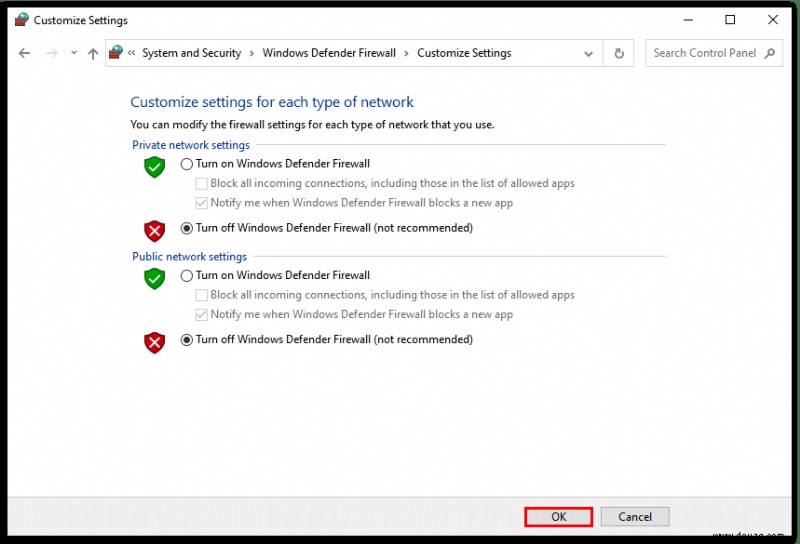The image size is (800, 544).
Task: Click the double chevron before System and Security
Action: pyautogui.click(x=132, y=53)
